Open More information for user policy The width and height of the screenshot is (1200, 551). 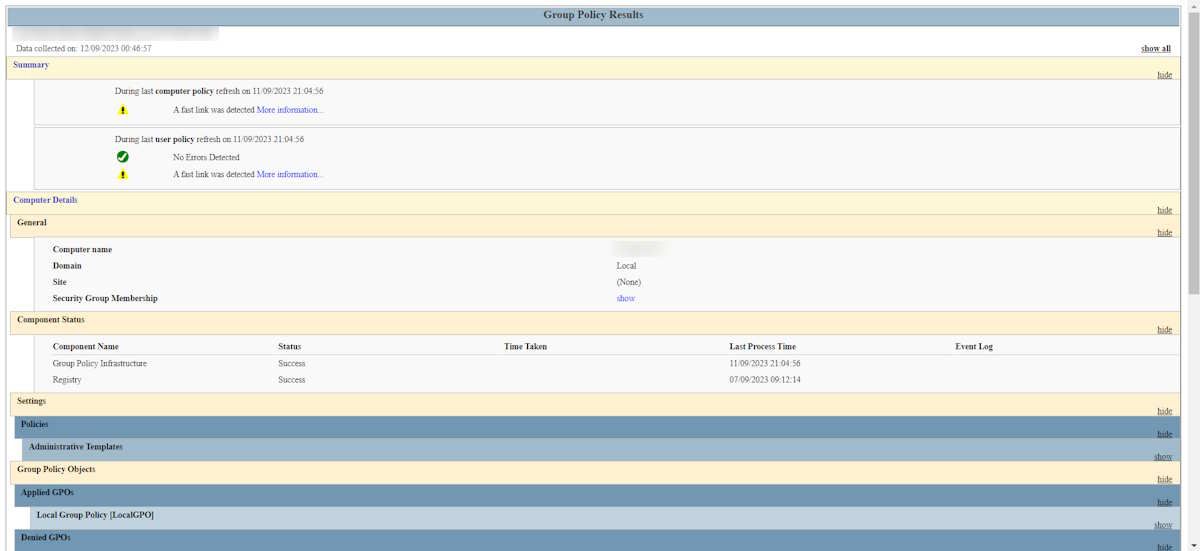[289, 175]
